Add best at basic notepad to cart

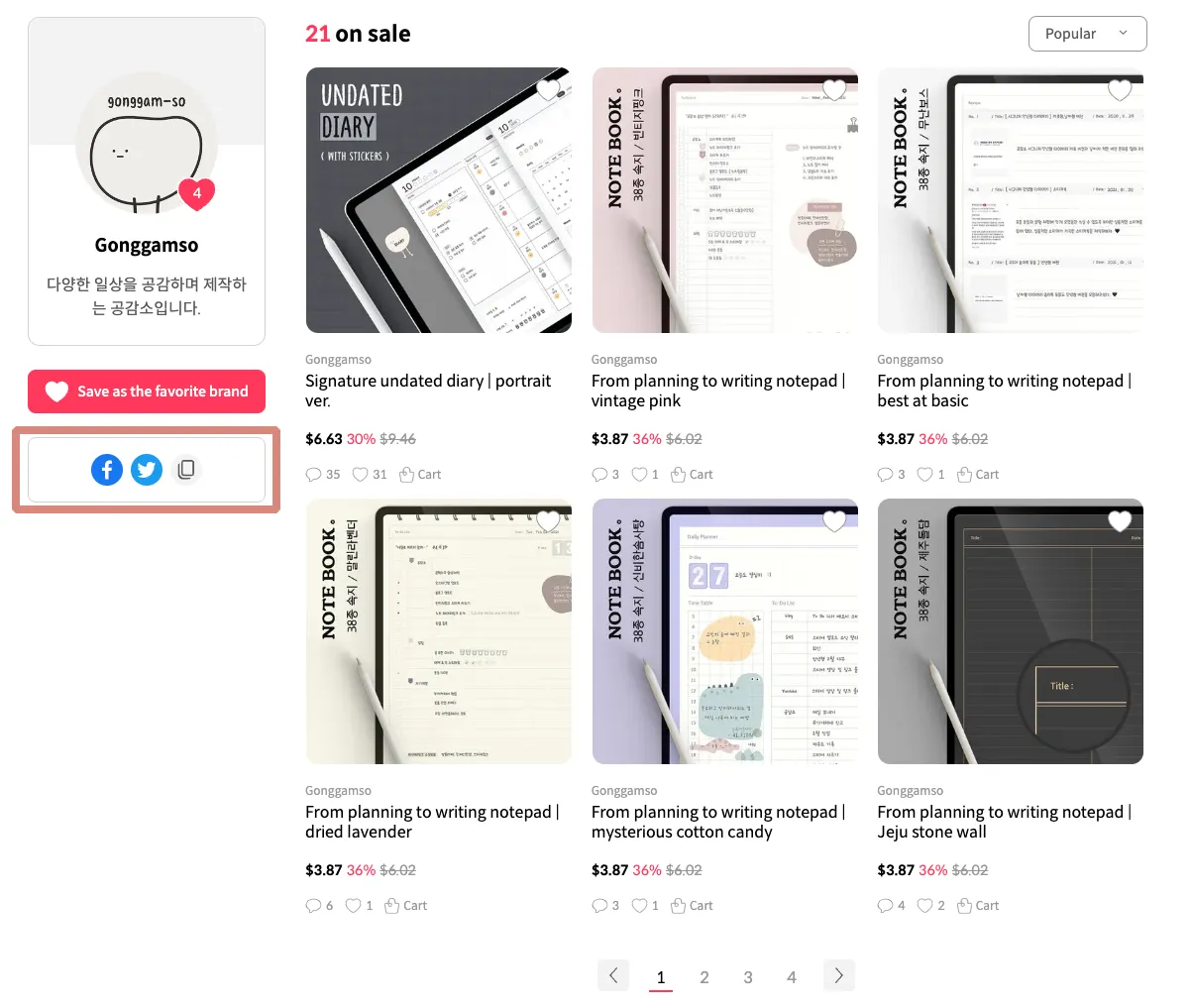(x=978, y=475)
